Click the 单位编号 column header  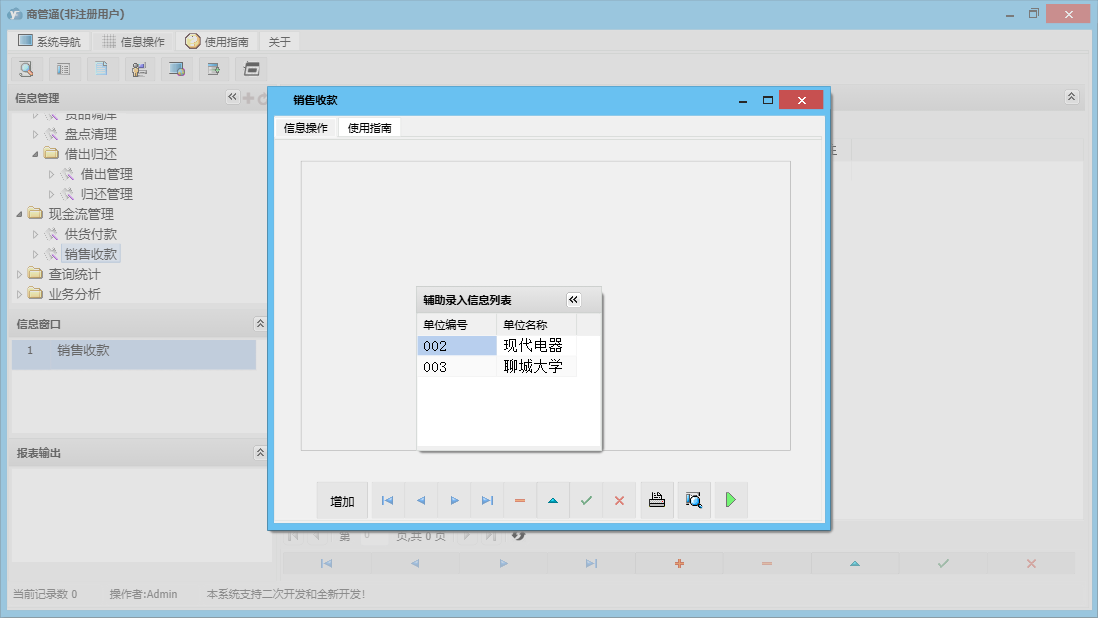457,325
